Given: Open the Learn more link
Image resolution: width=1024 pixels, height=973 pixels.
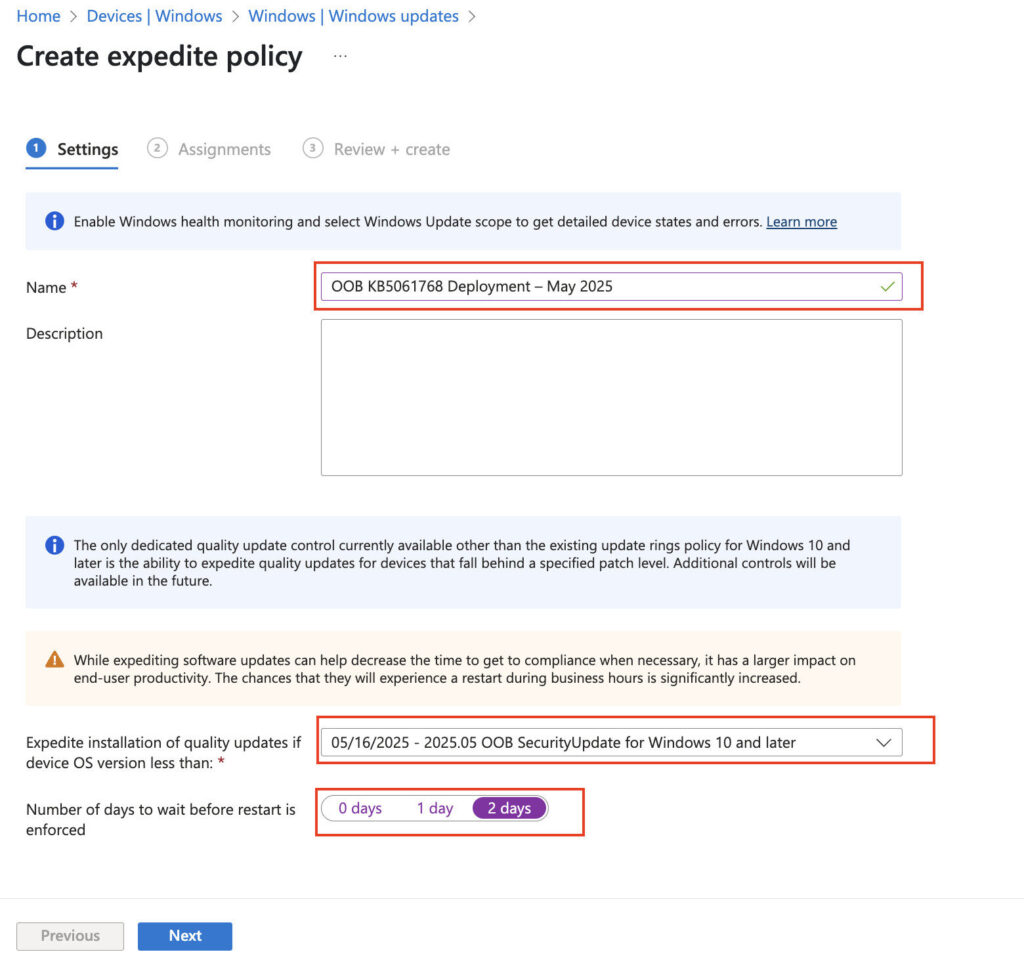Looking at the screenshot, I should 801,222.
